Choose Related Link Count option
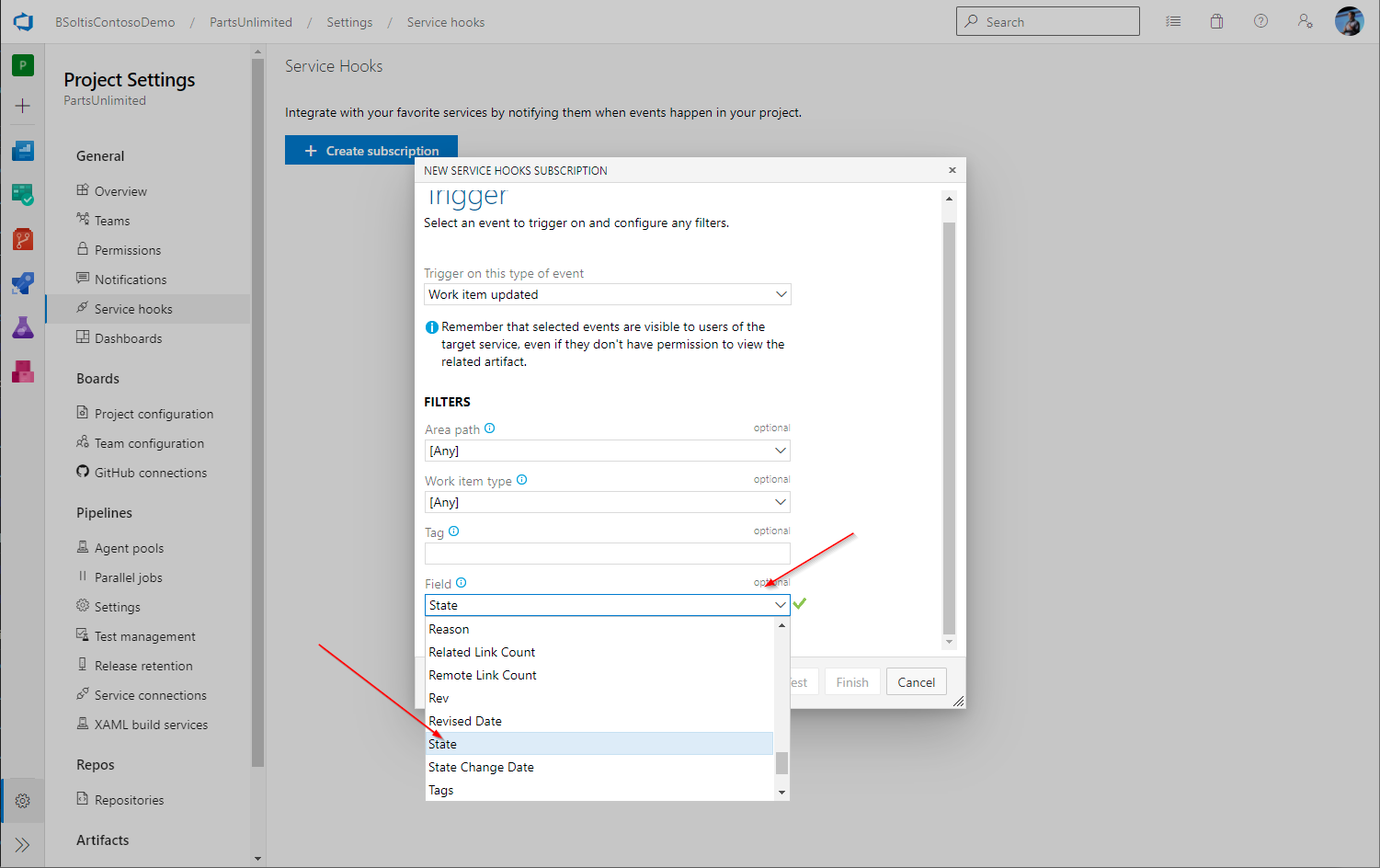Viewport: 1380px width, 868px height. 482,652
